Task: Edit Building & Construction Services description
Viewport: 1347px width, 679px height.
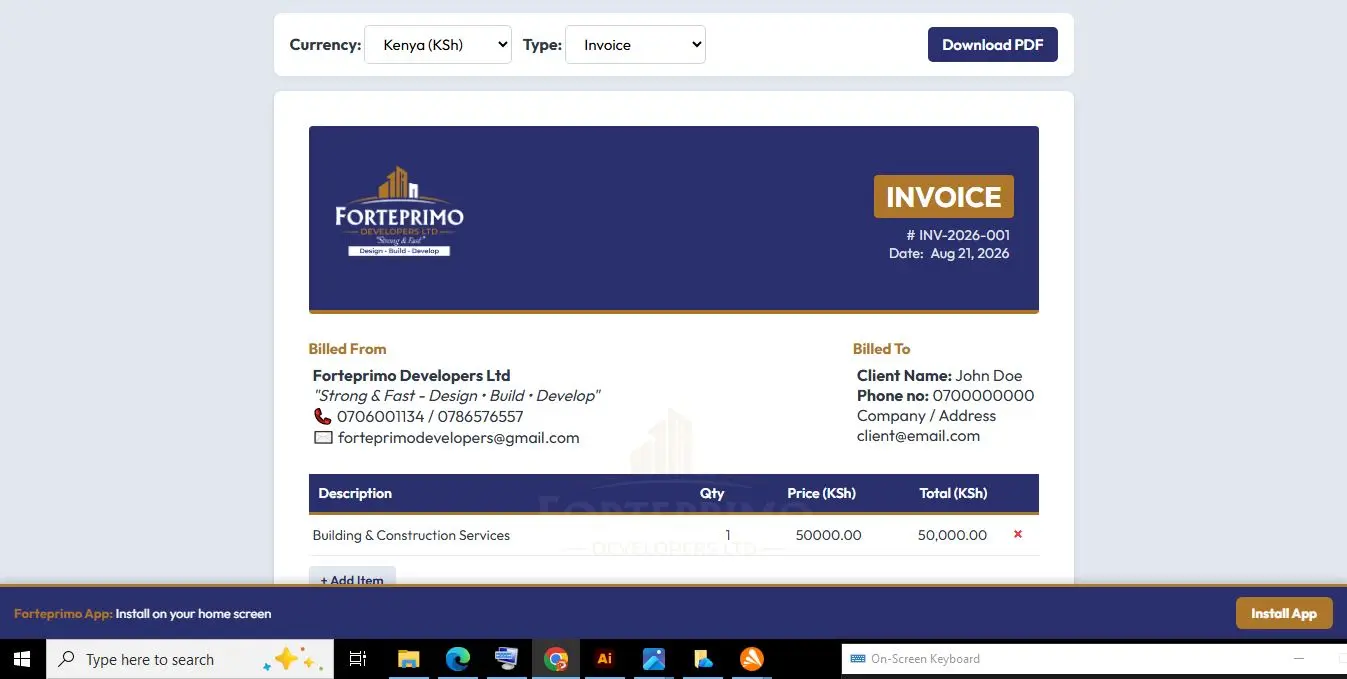Action: tap(411, 535)
